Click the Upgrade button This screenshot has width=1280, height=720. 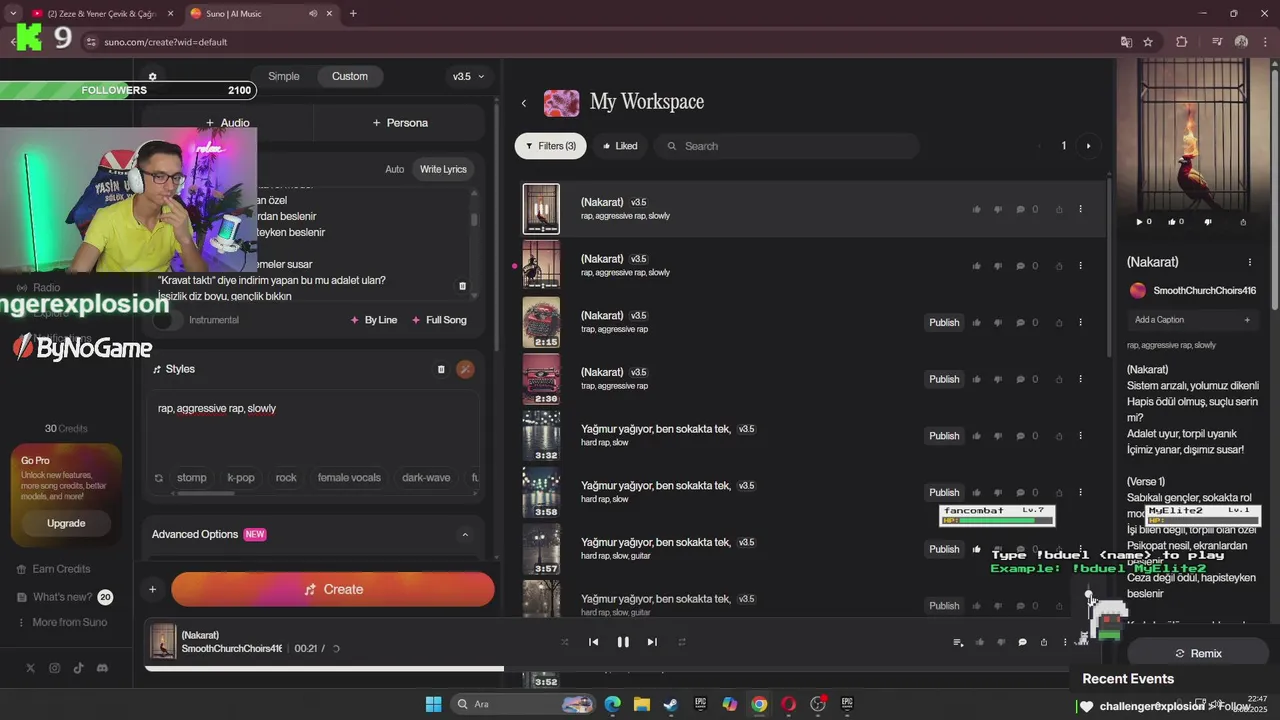[66, 523]
